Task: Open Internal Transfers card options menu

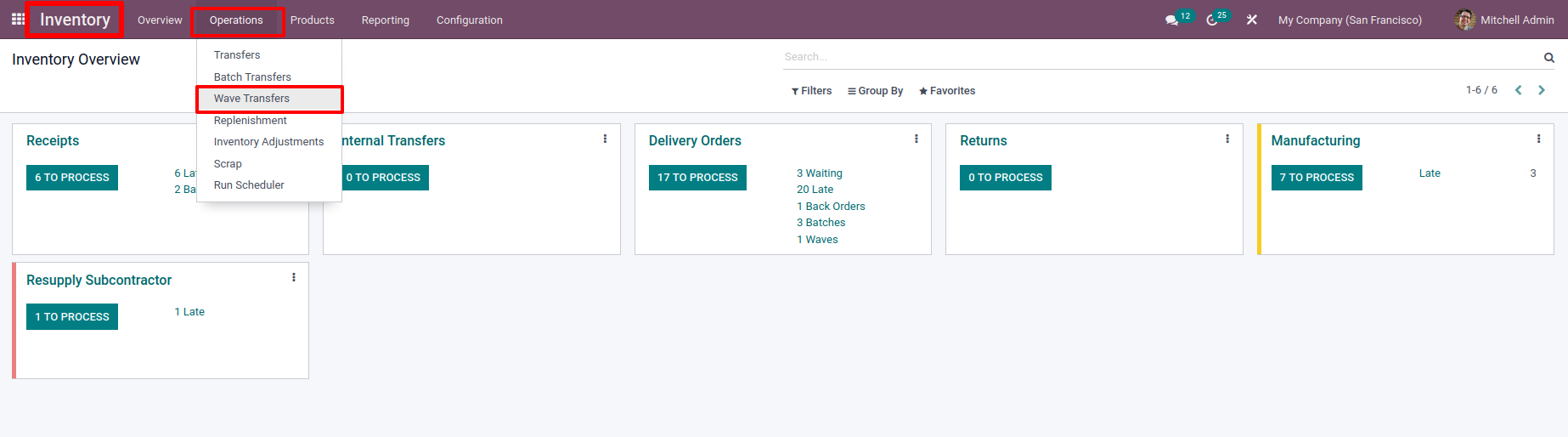Action: pyautogui.click(x=605, y=139)
